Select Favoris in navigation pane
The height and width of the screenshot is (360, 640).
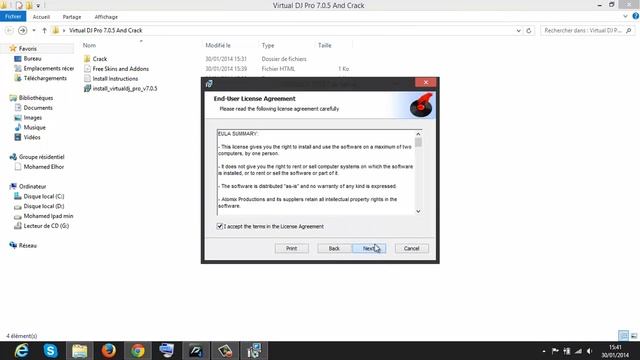point(27,49)
